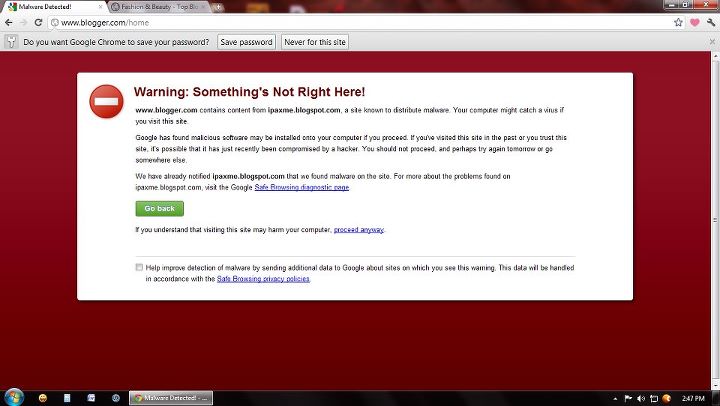Enable sending additional data to Google
The image size is (720, 406).
[139, 267]
